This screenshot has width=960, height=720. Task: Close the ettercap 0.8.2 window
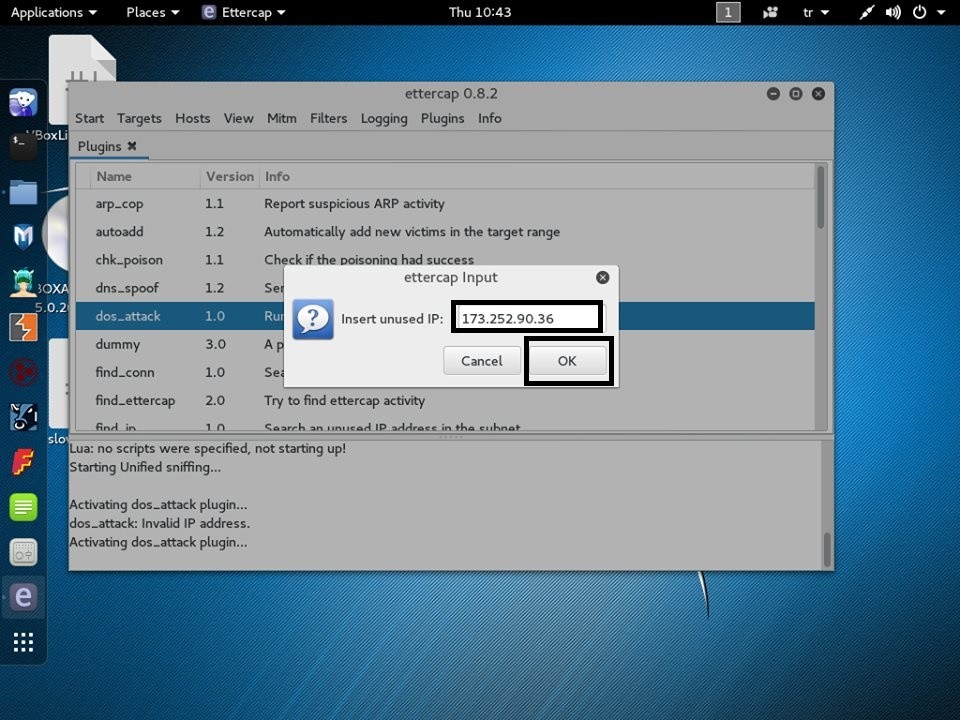click(818, 94)
